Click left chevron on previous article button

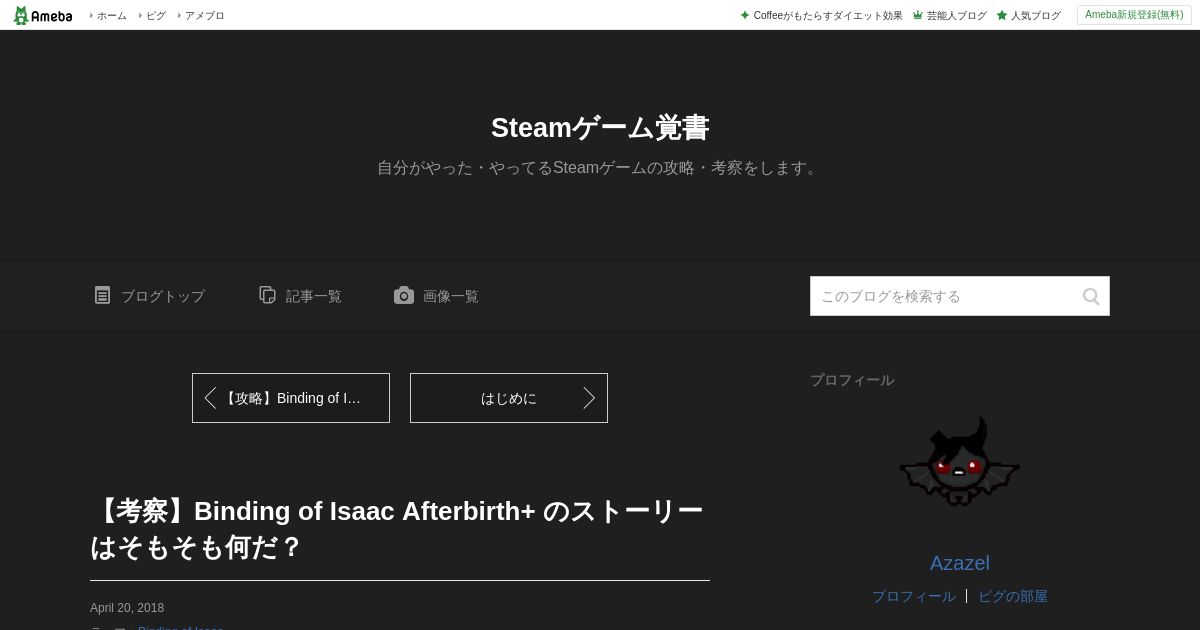pyautogui.click(x=210, y=398)
